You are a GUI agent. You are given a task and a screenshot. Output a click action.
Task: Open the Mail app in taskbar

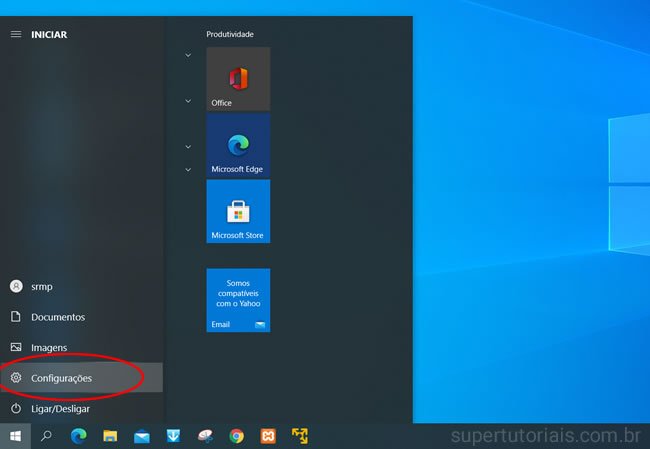point(141,436)
